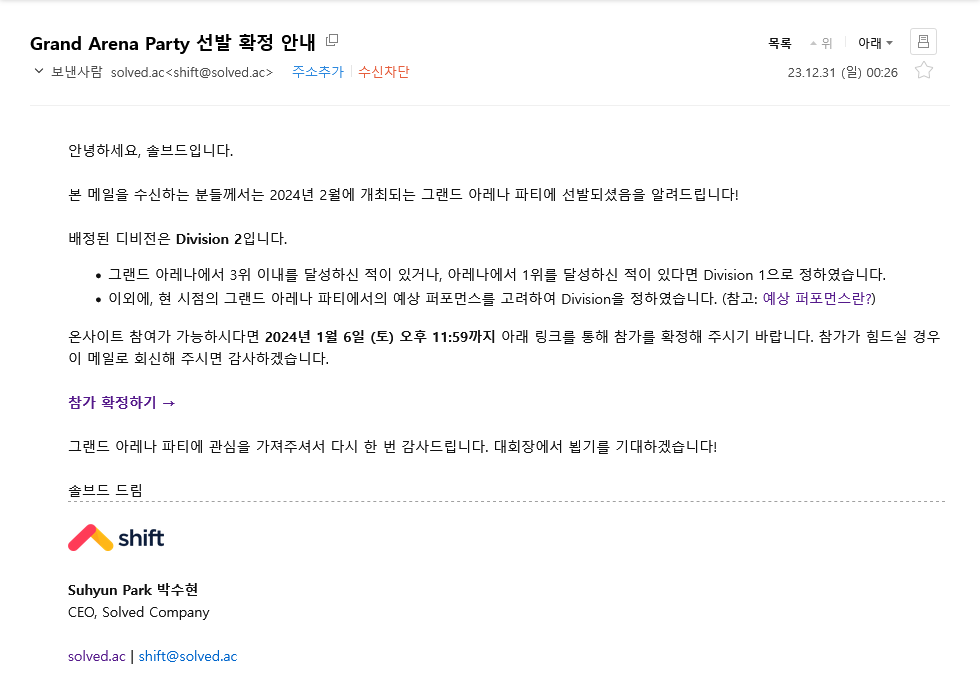Open solved.ac website link
The width and height of the screenshot is (980, 698).
(x=97, y=656)
